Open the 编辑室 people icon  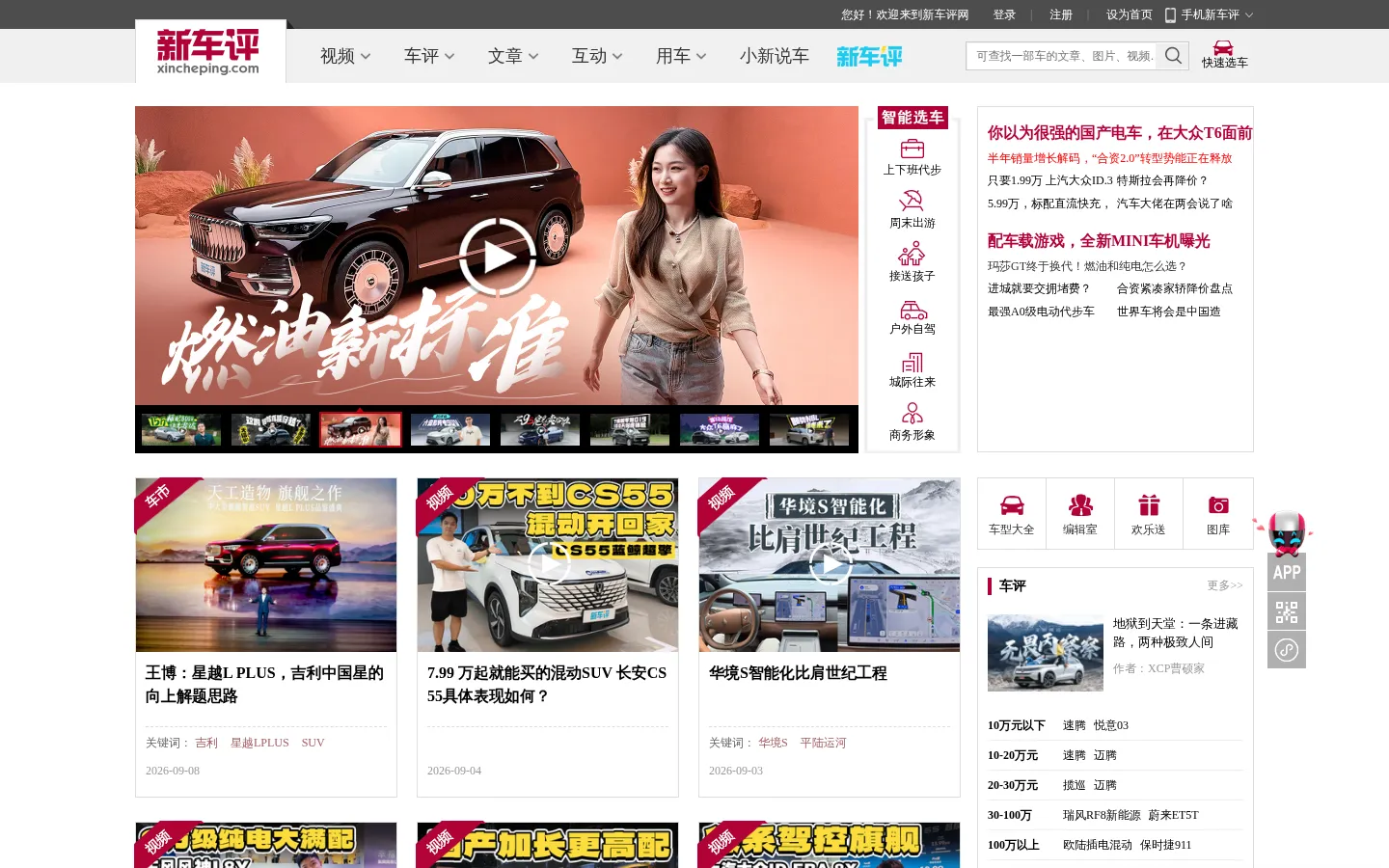coord(1080,505)
